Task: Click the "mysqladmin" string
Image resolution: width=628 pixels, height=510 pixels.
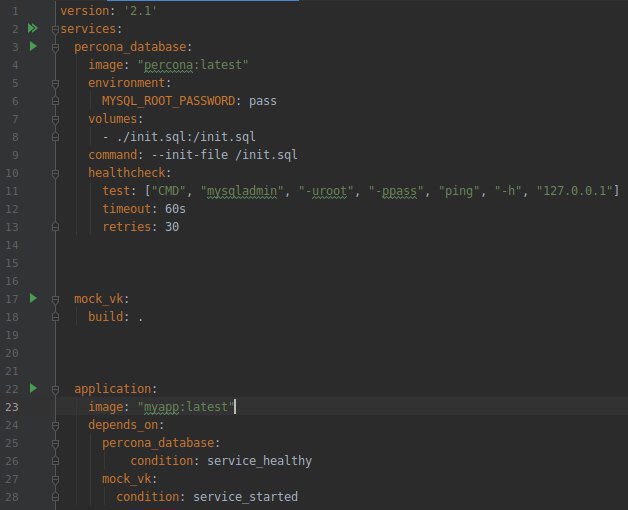Action: click(242, 191)
